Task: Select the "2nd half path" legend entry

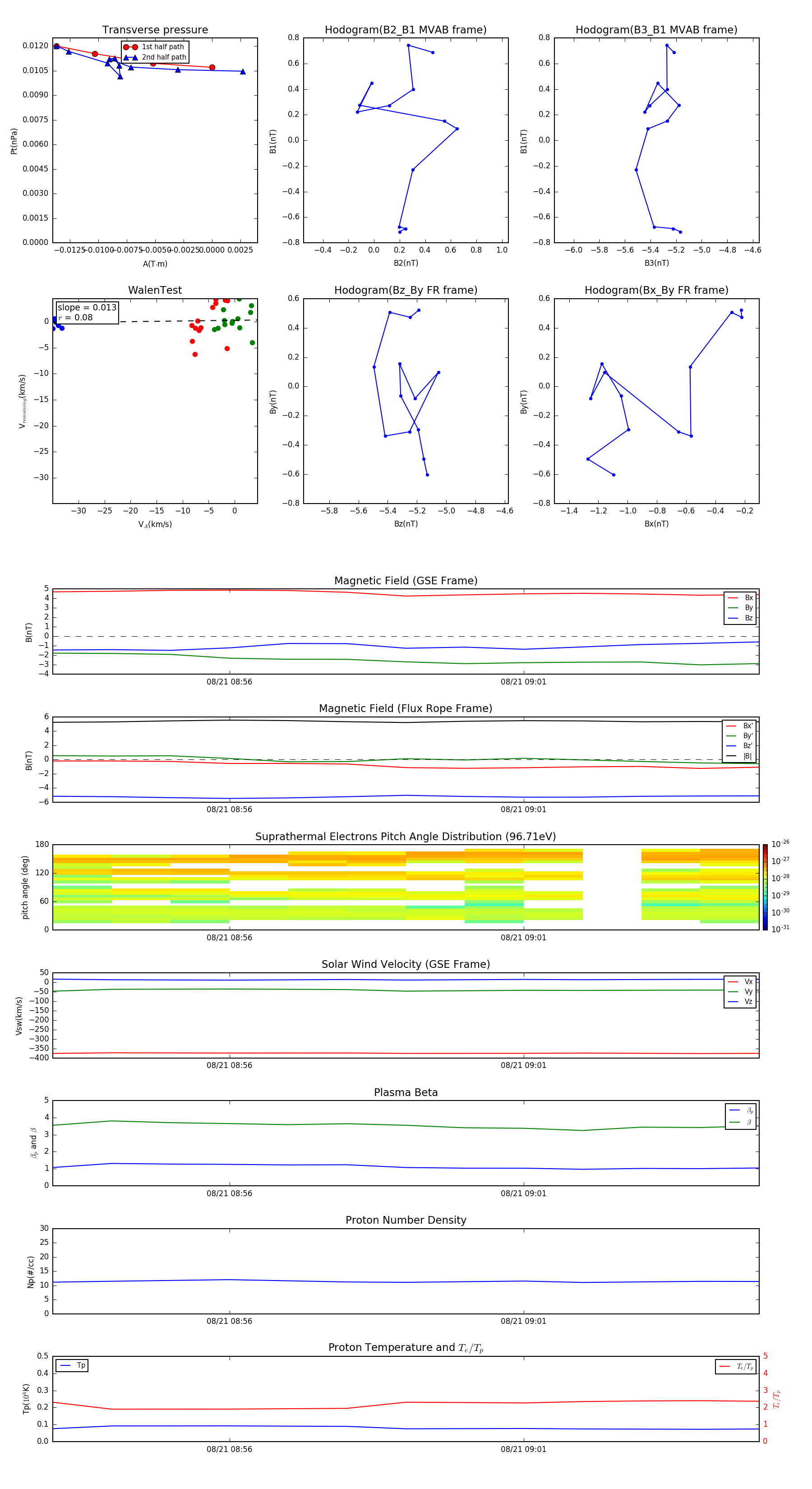Action: [x=154, y=57]
